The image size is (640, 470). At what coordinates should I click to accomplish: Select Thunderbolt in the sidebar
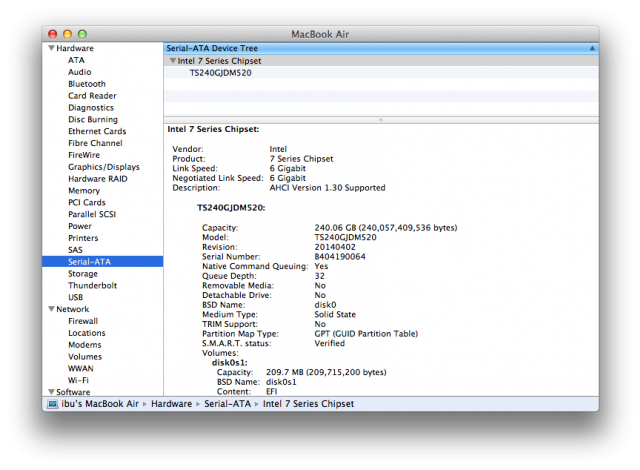click(x=93, y=286)
